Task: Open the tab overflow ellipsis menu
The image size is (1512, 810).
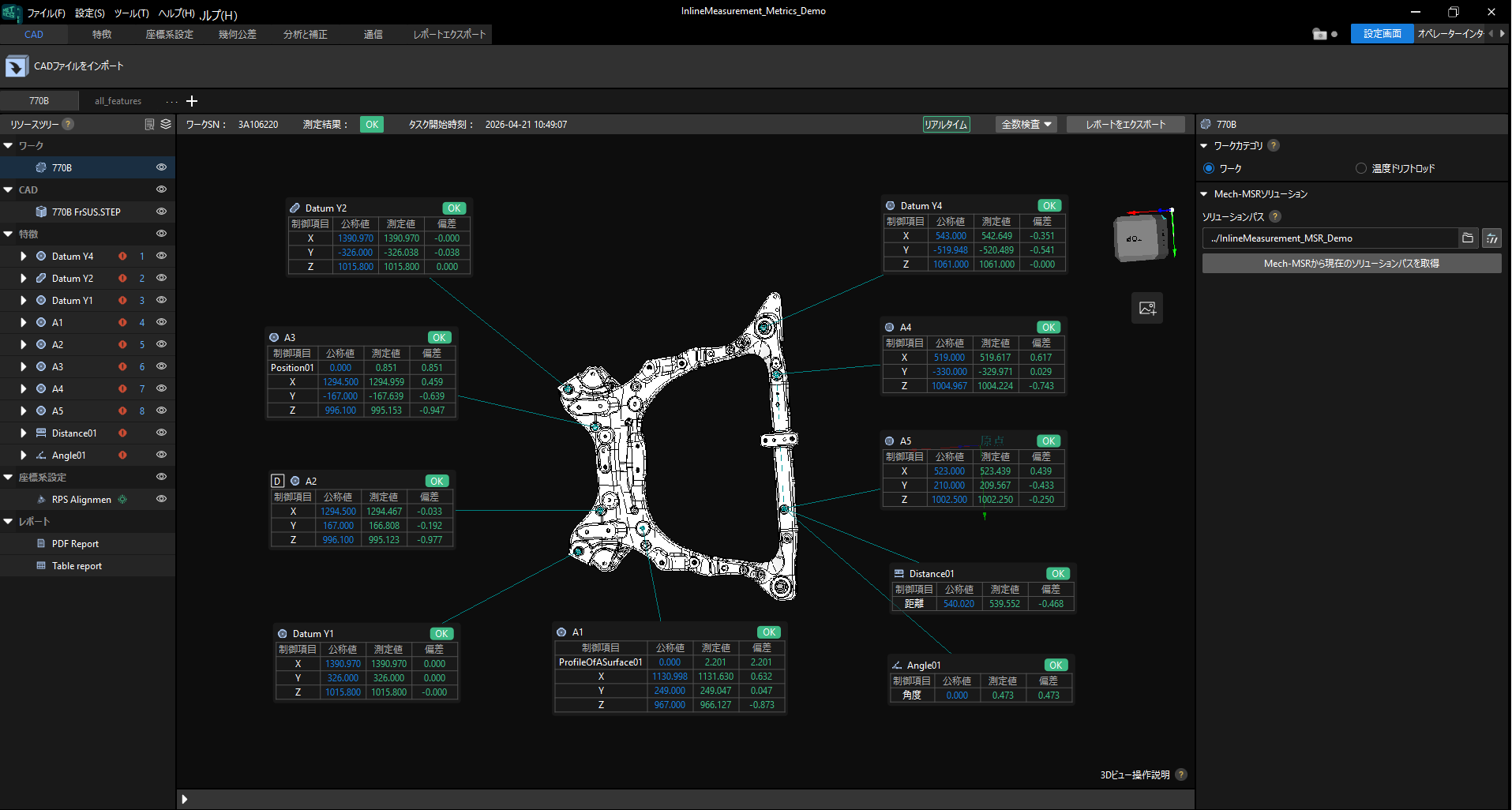Action: pyautogui.click(x=171, y=101)
